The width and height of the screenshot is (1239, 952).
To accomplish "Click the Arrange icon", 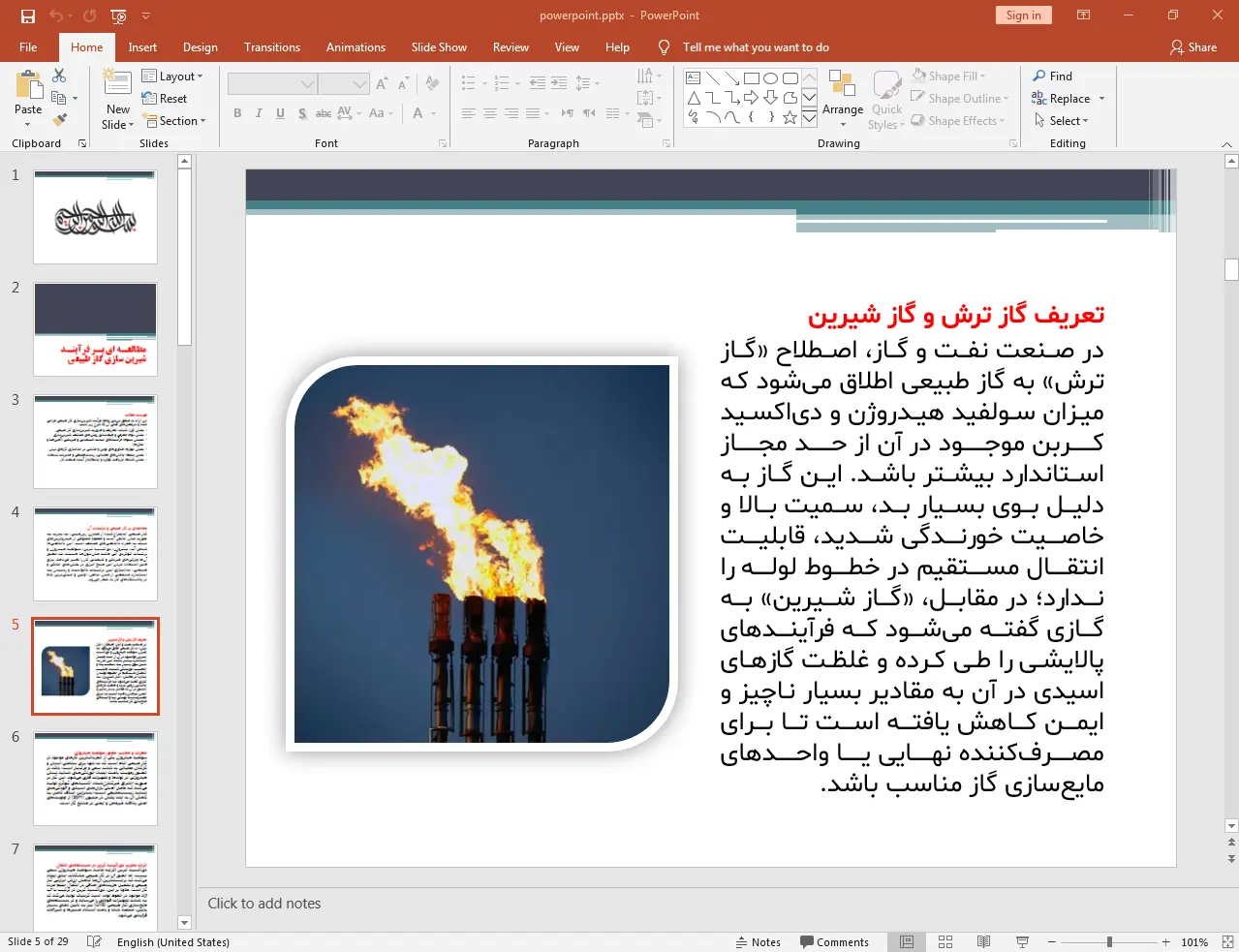I will pyautogui.click(x=843, y=97).
